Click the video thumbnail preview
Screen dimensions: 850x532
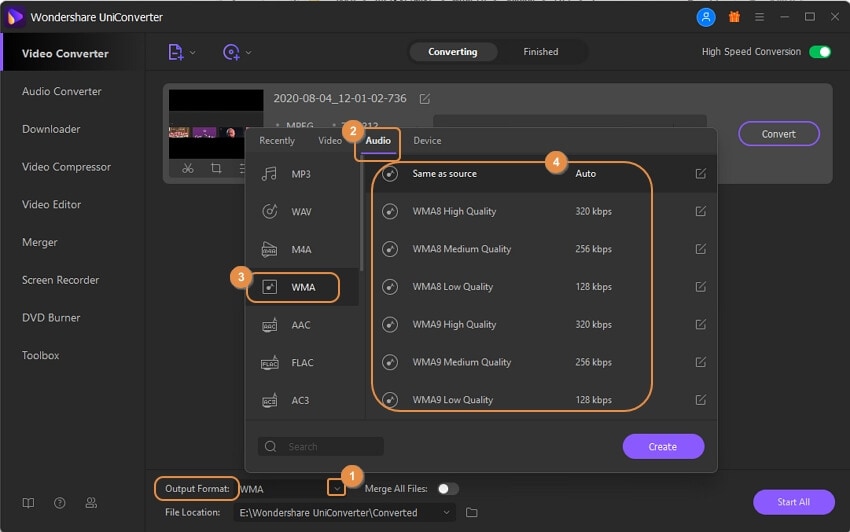pyautogui.click(x=216, y=124)
